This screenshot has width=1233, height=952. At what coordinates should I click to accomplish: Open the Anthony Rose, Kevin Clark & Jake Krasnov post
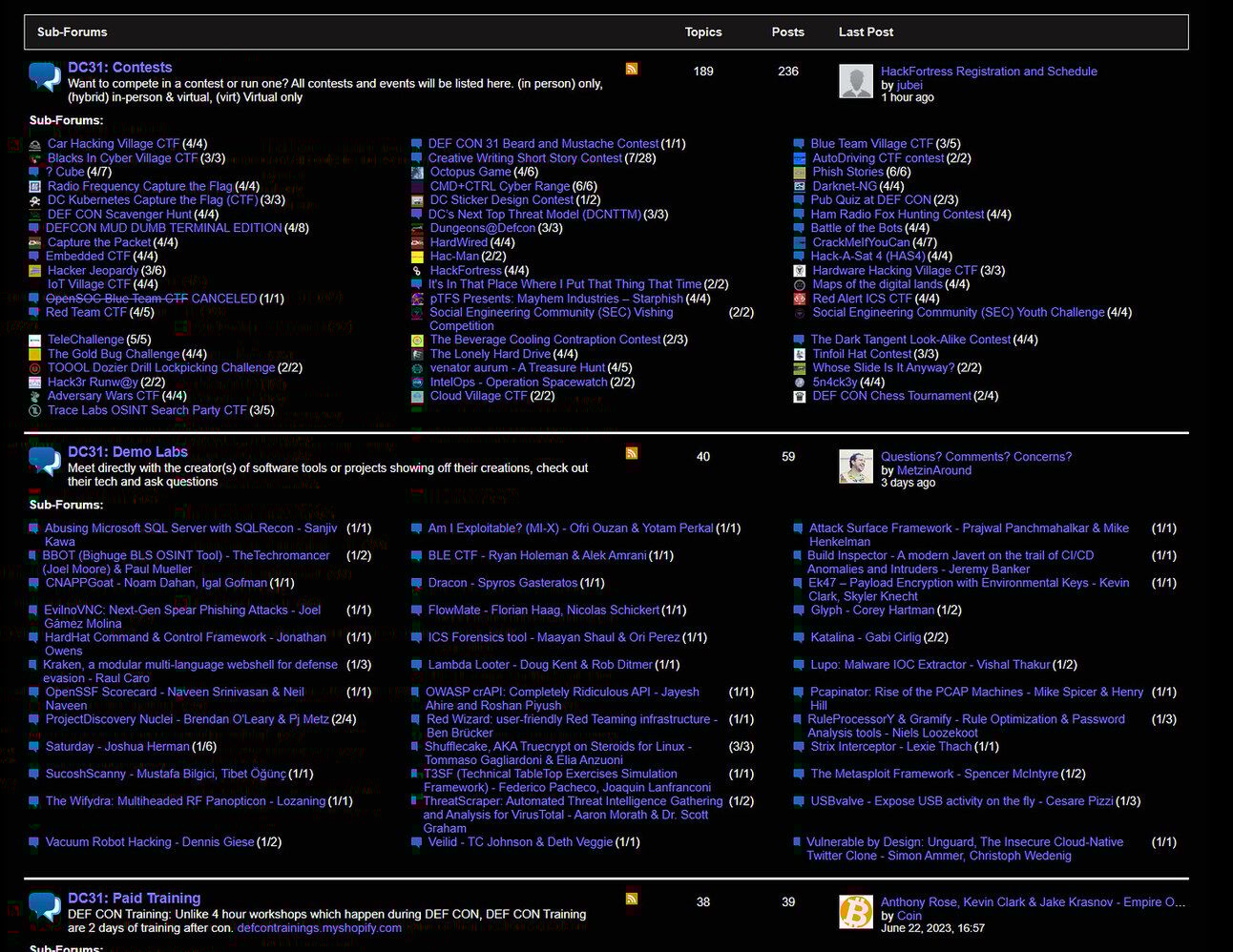1033,902
